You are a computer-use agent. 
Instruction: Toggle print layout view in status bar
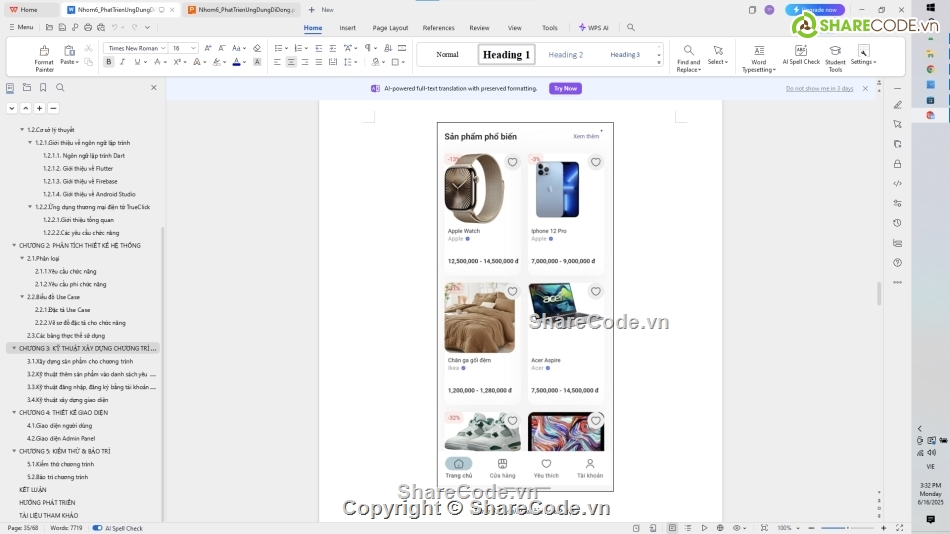click(x=672, y=528)
